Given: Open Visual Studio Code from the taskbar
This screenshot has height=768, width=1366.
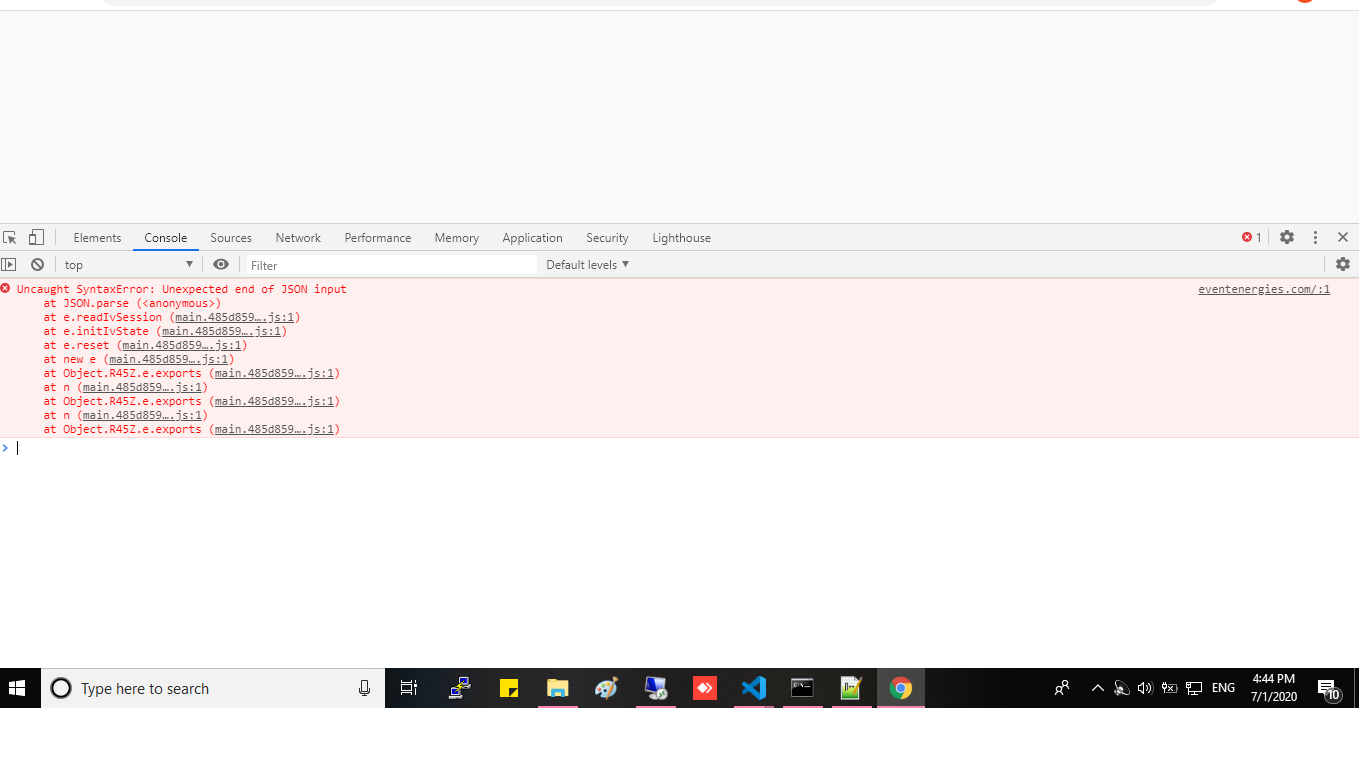Looking at the screenshot, I should pyautogui.click(x=754, y=688).
